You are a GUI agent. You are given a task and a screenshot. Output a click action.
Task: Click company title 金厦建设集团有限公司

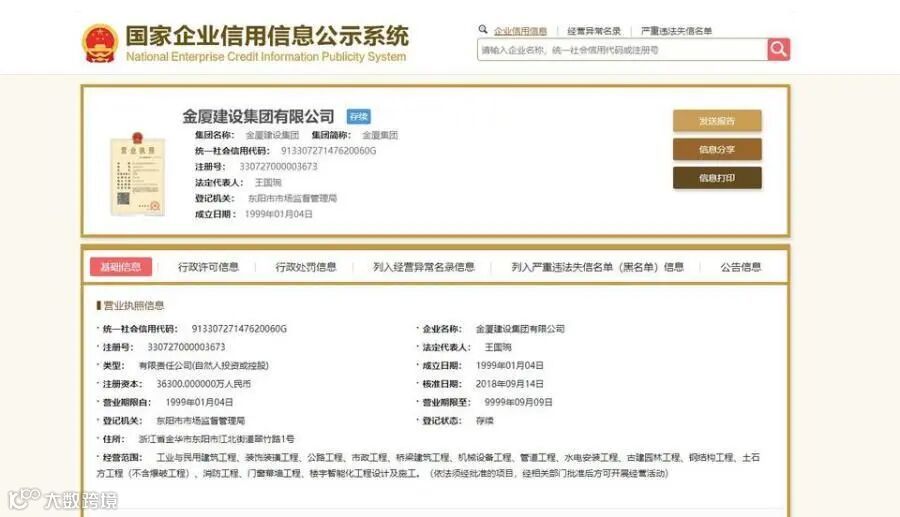click(258, 116)
